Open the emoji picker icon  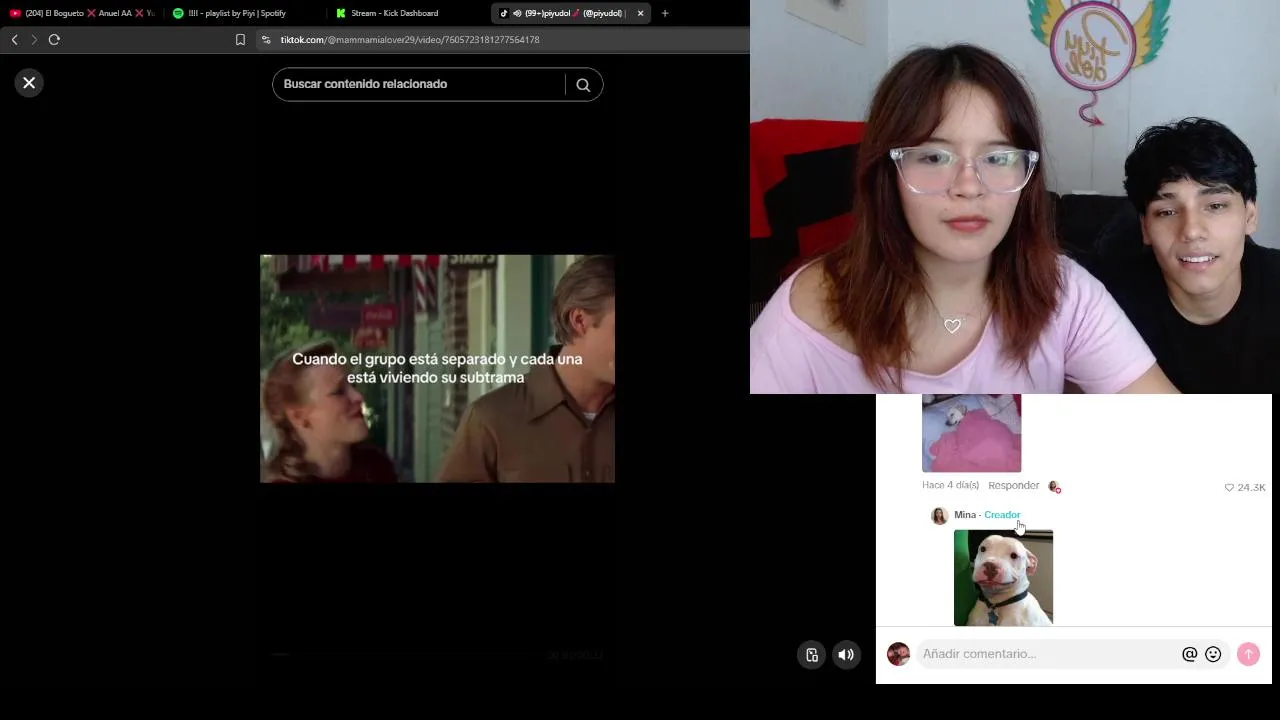(x=1213, y=654)
